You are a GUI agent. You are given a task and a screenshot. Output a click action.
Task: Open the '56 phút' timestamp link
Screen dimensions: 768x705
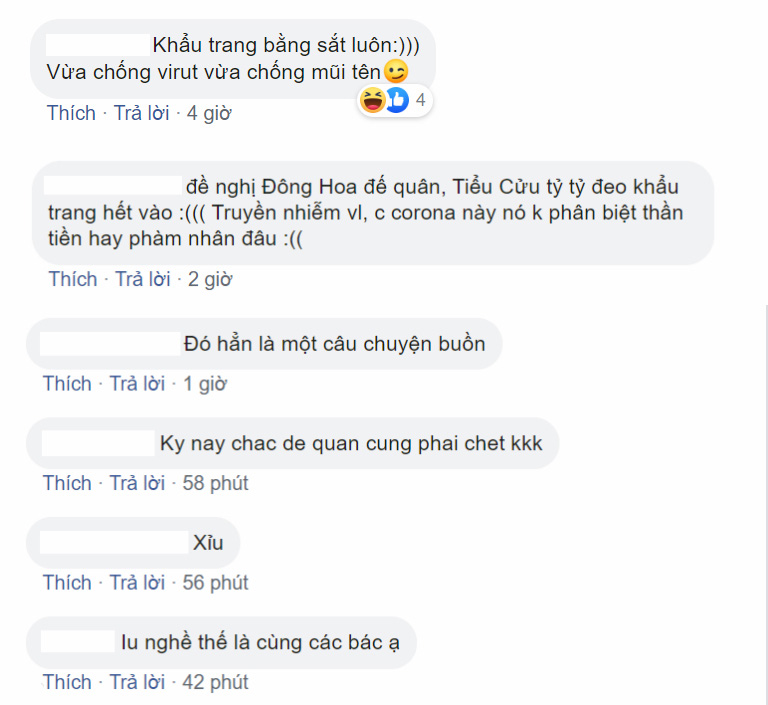click(x=216, y=583)
